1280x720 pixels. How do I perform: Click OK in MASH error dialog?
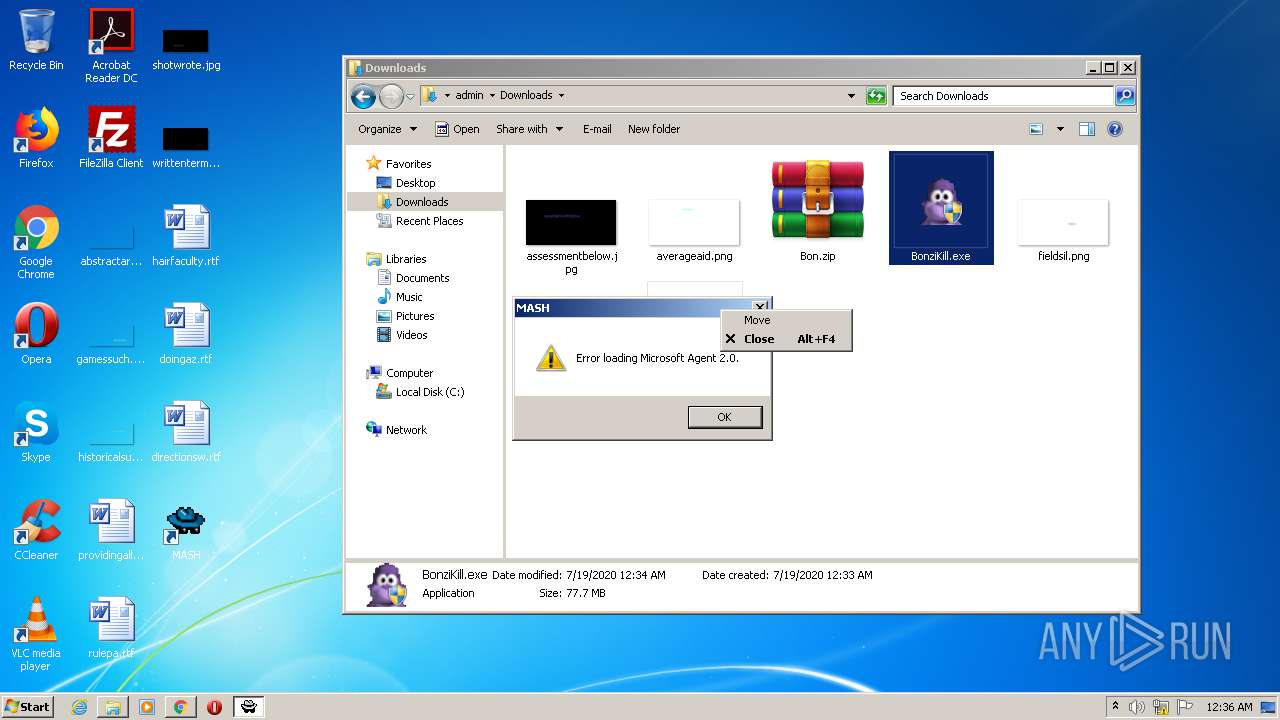[x=725, y=417]
